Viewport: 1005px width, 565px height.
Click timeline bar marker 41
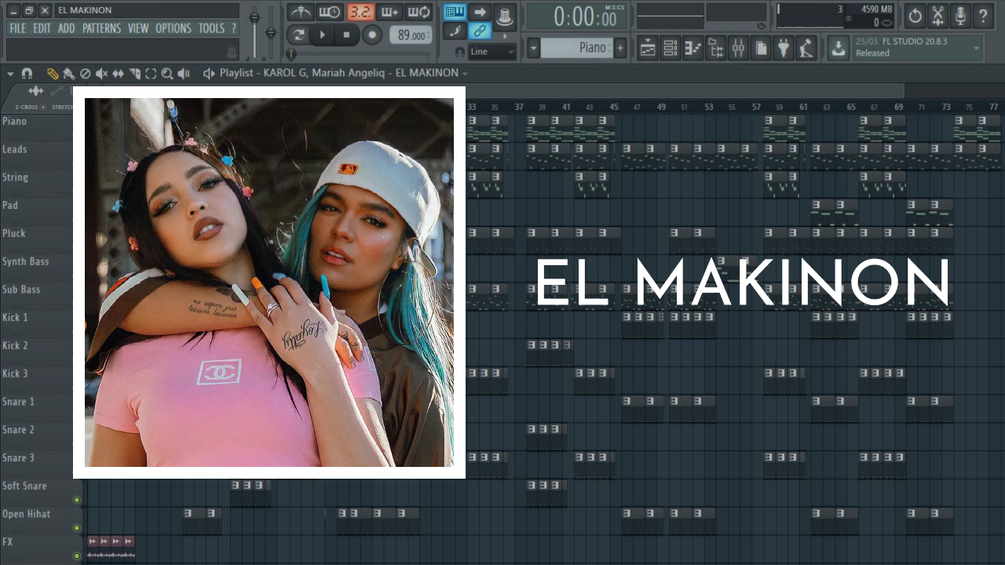point(566,107)
